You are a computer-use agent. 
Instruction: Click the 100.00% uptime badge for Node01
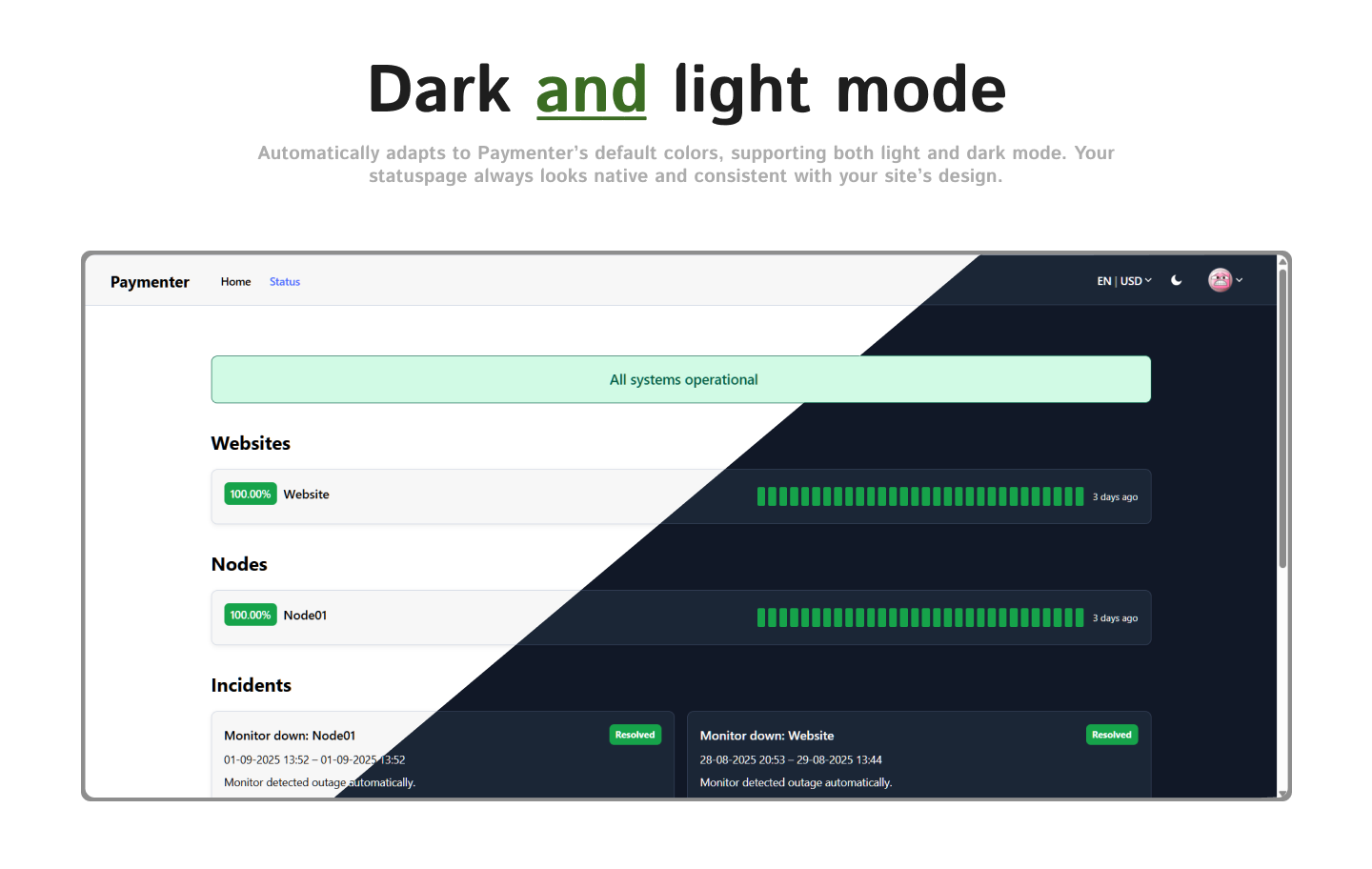[x=251, y=615]
